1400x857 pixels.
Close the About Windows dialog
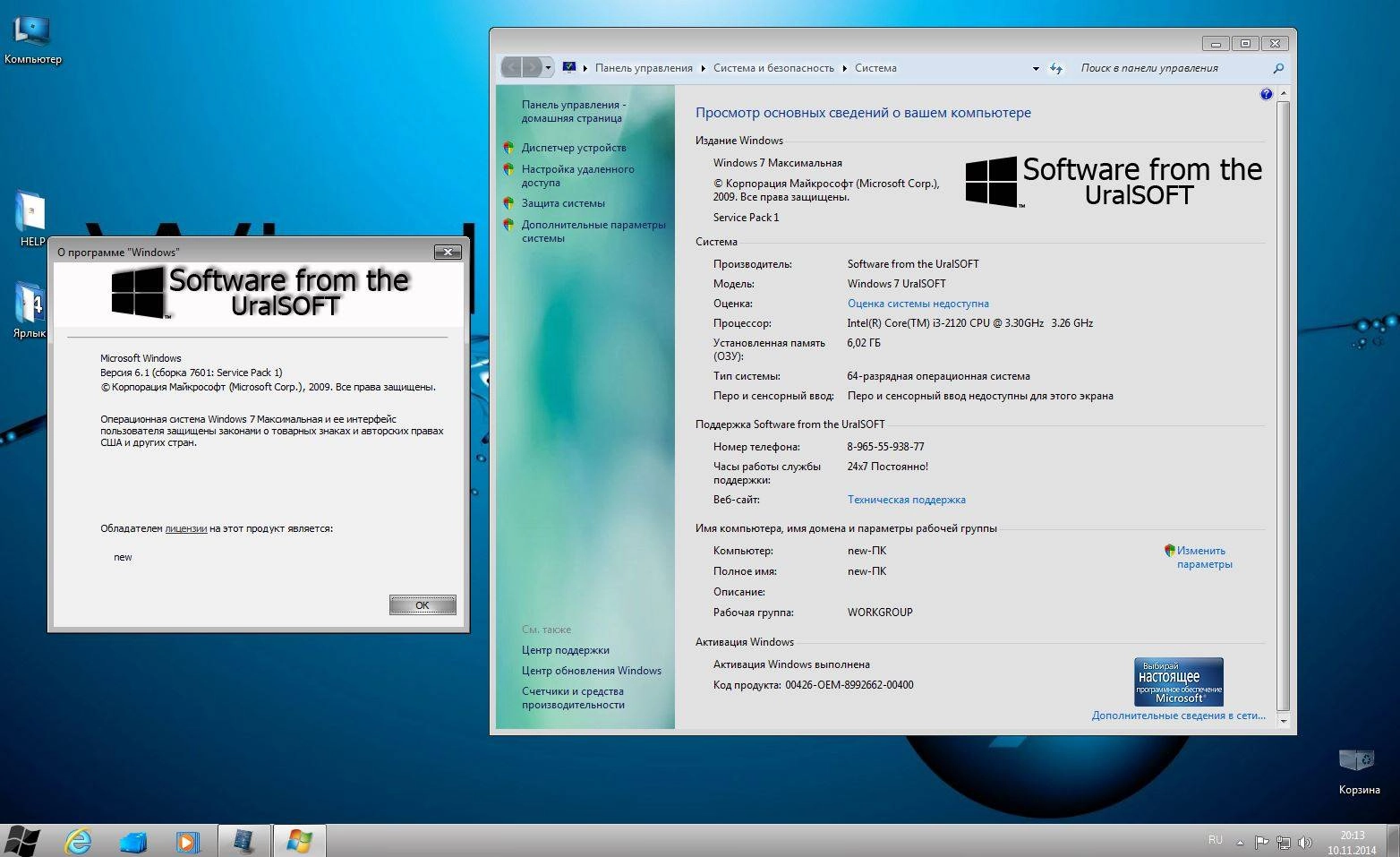click(448, 252)
